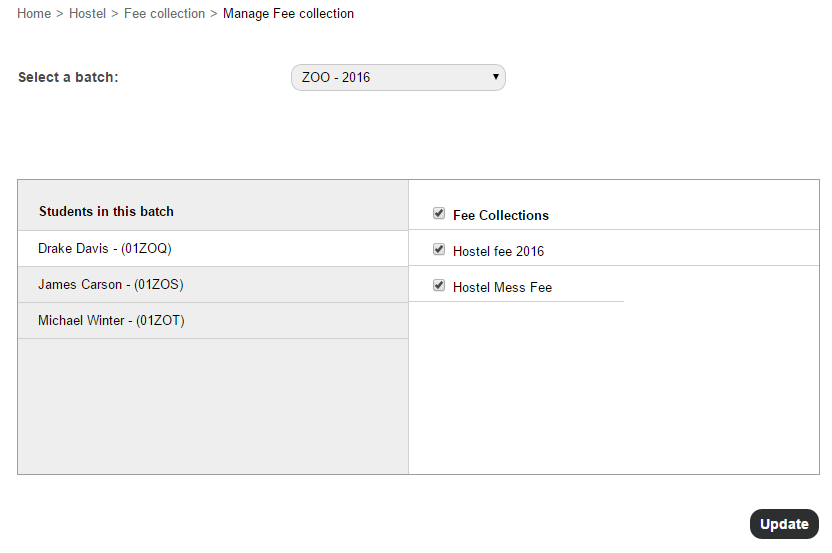Click the batch selector's down arrow
Viewport: 832px width, 553px height.
pyautogui.click(x=496, y=76)
